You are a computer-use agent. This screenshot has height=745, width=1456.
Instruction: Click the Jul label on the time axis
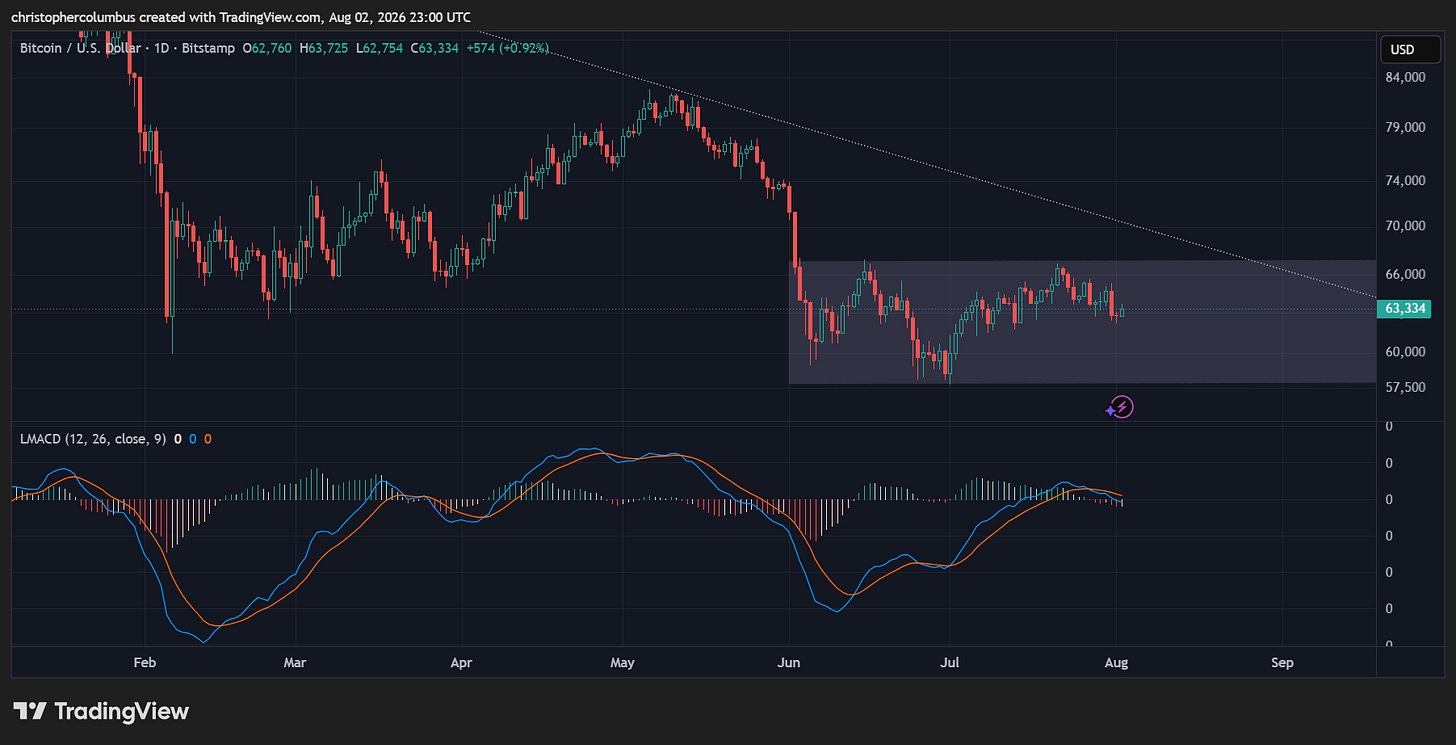tap(951, 662)
